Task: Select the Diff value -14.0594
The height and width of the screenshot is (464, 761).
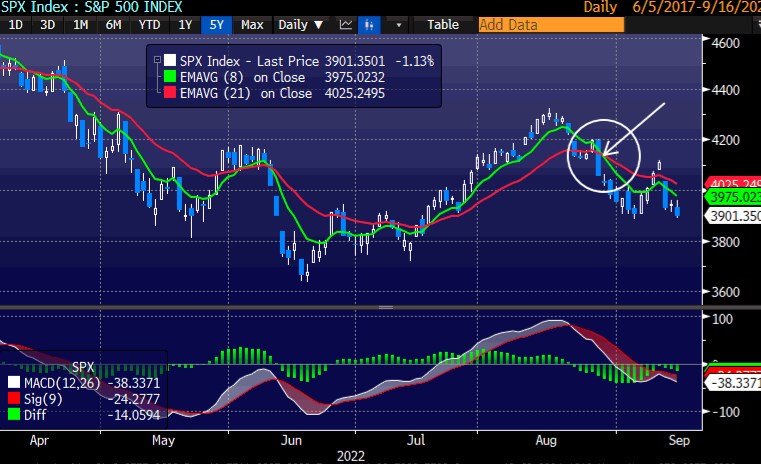Action: [134, 415]
